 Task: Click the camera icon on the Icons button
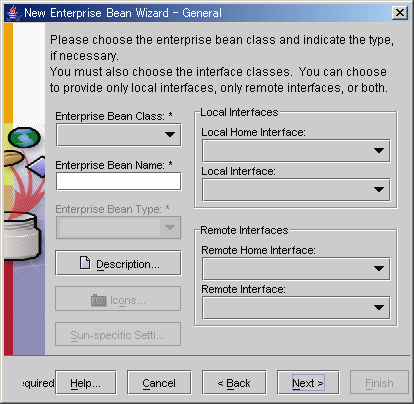pos(99,300)
